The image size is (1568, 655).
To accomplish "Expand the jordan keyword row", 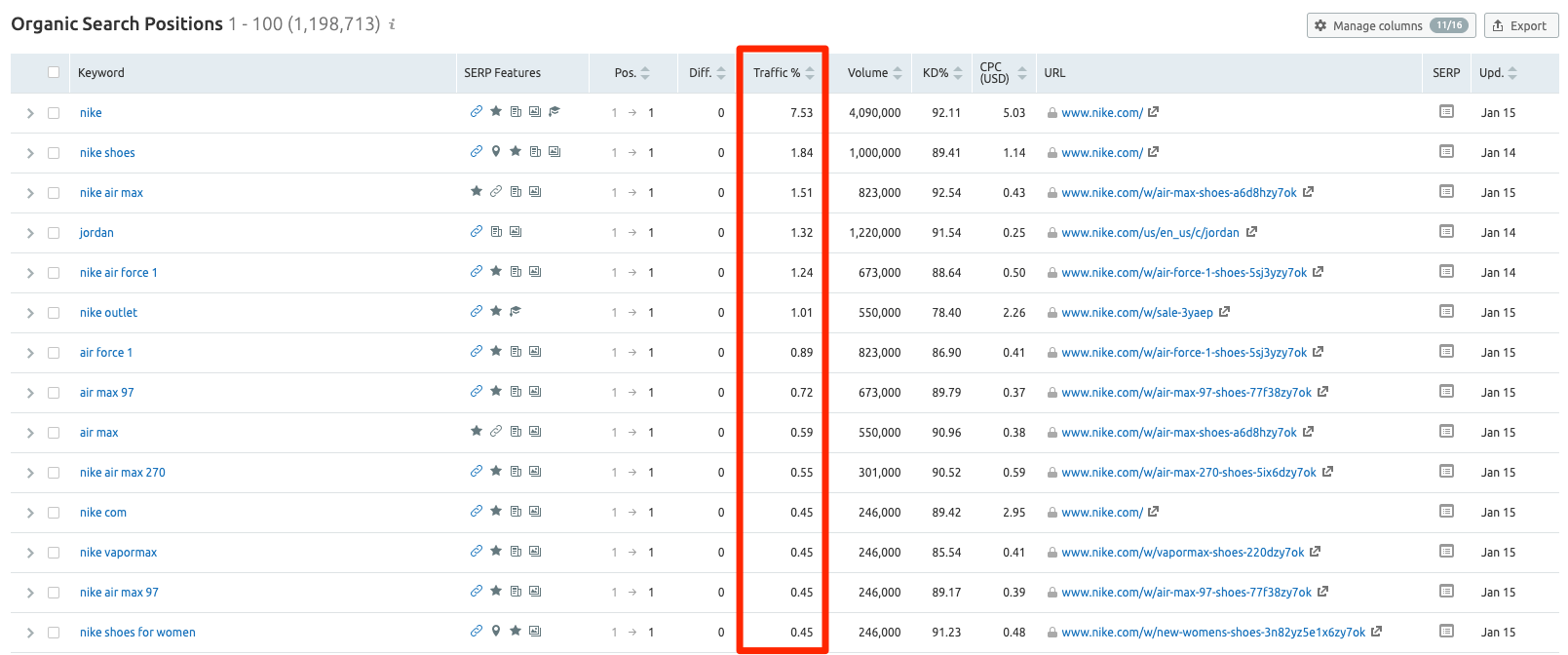I will click(30, 233).
